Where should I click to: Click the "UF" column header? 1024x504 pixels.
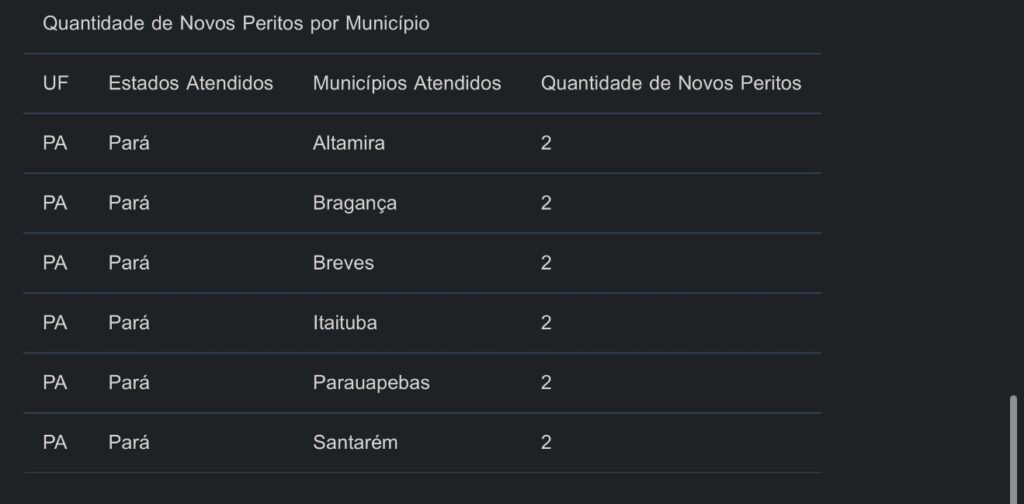(56, 83)
